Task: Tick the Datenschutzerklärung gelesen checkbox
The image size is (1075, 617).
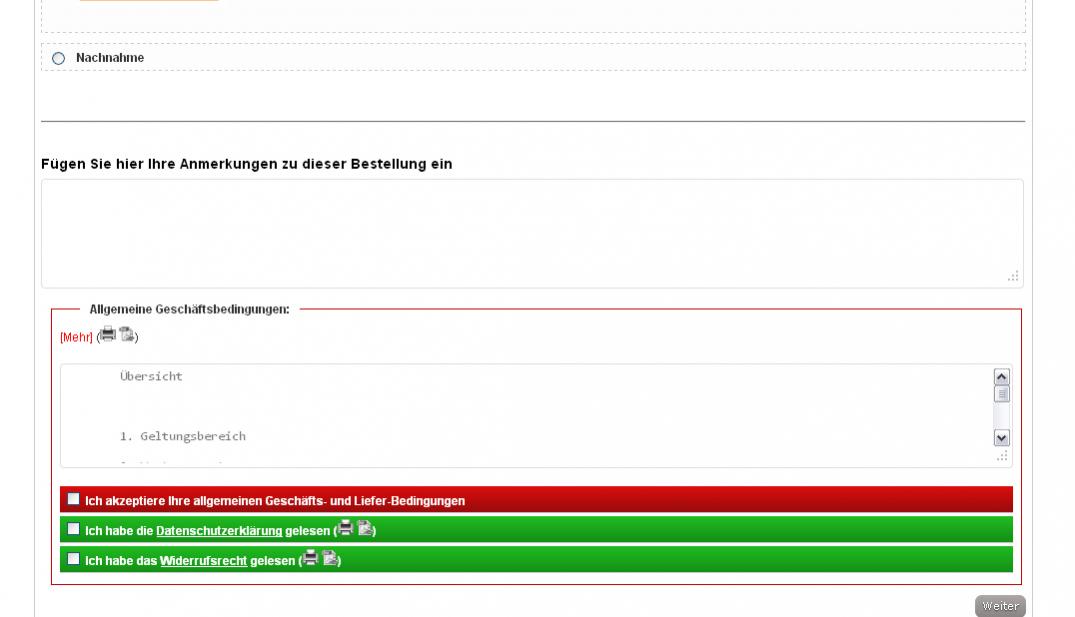Action: point(73,529)
